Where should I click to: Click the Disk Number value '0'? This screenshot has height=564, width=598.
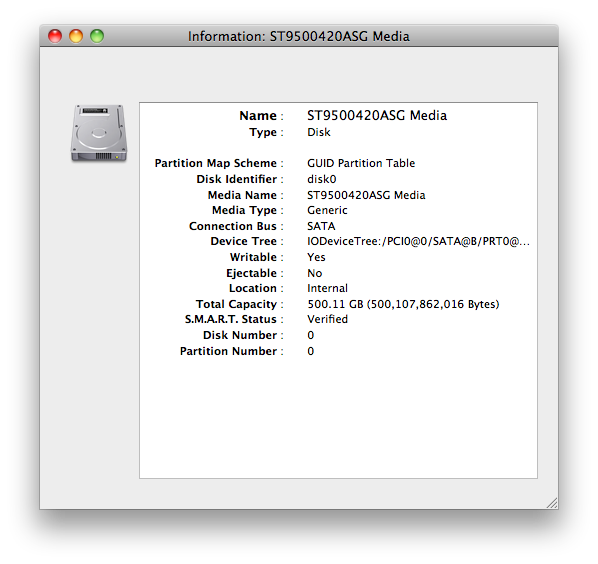311,335
